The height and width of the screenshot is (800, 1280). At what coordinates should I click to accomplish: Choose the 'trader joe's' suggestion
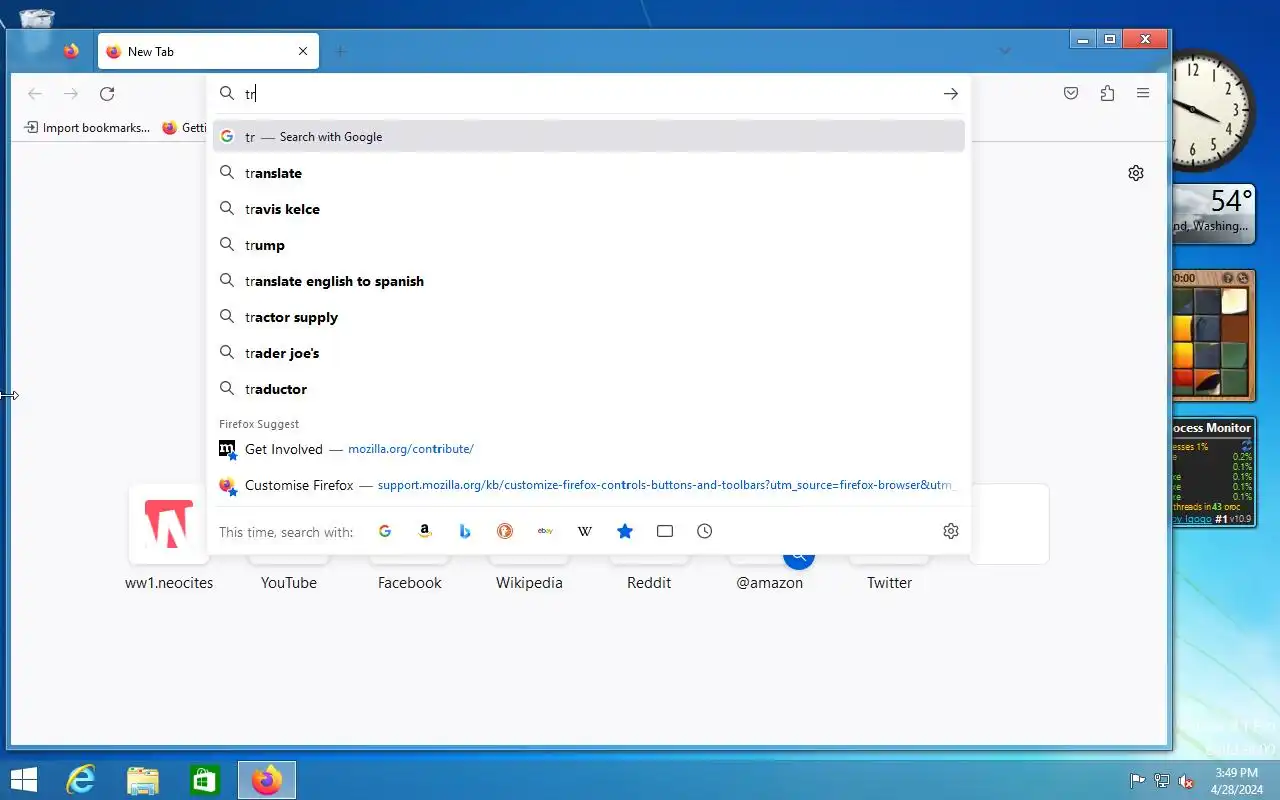(588, 353)
